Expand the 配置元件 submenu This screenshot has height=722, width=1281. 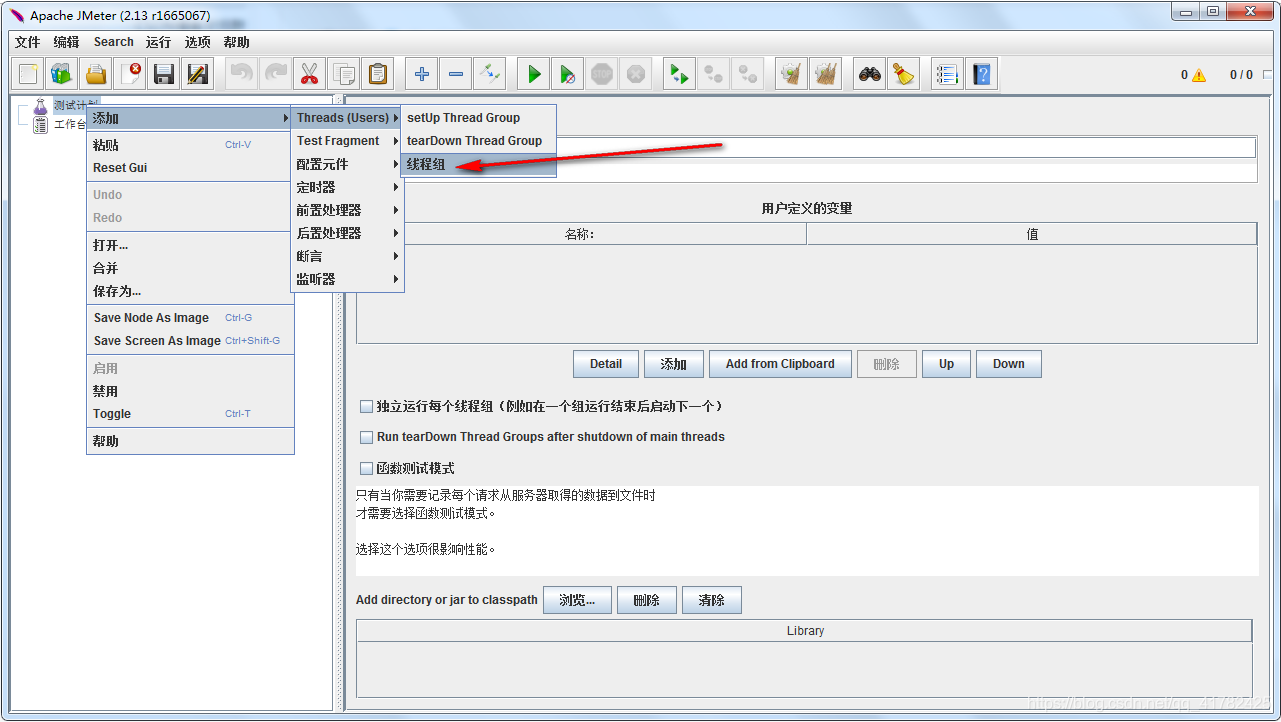(347, 164)
